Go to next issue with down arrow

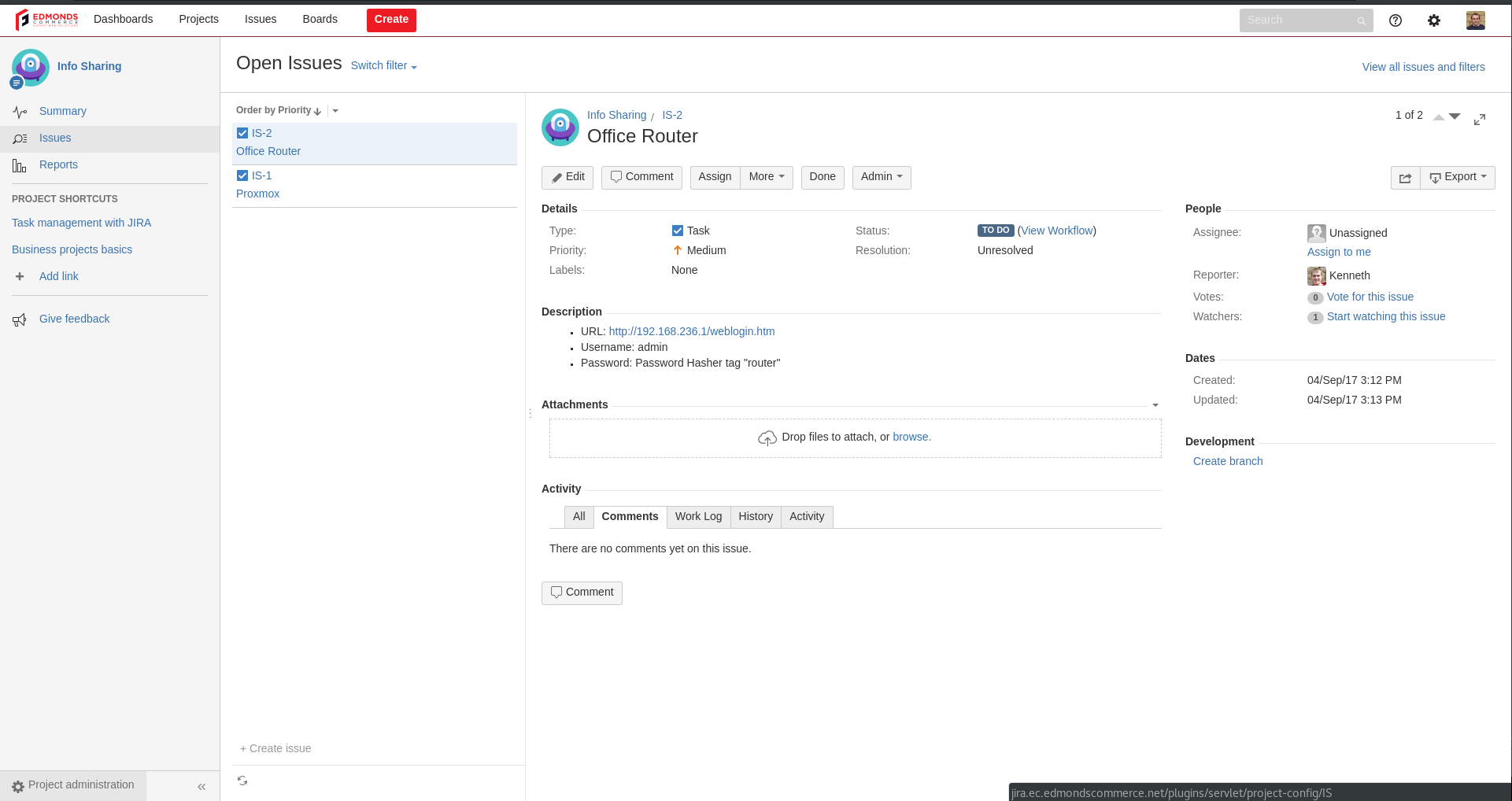pyautogui.click(x=1455, y=116)
